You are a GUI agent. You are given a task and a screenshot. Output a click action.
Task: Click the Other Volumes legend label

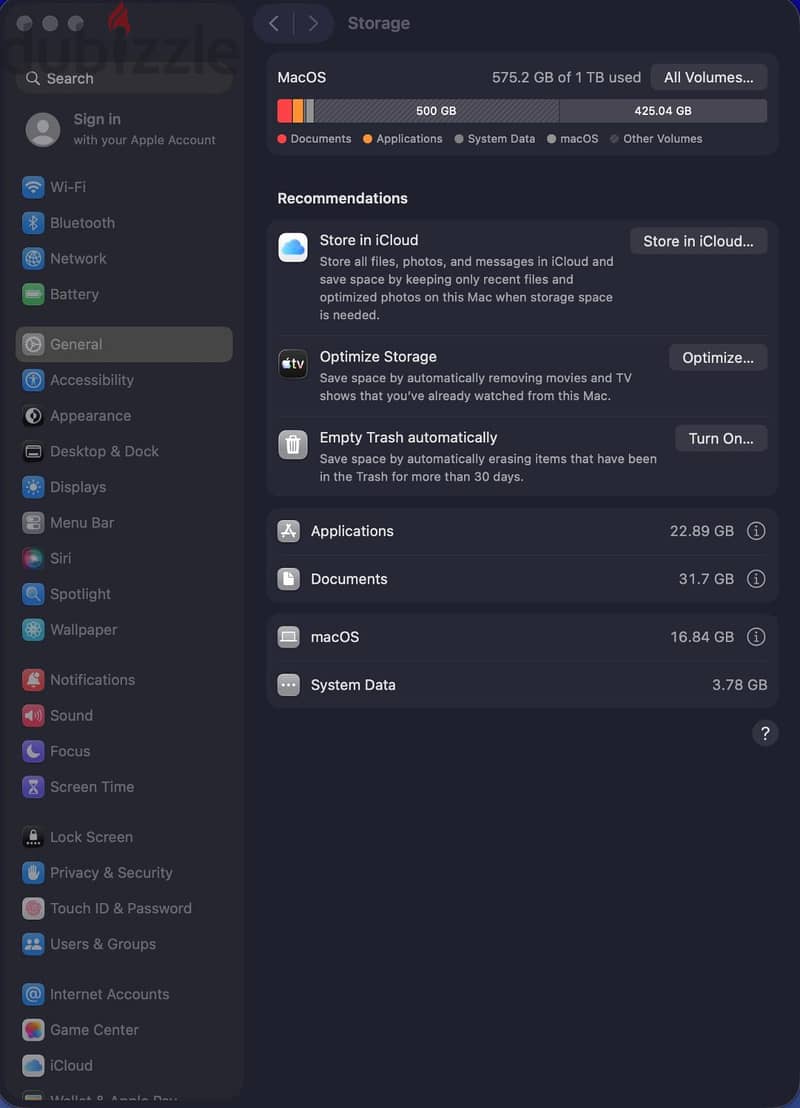click(x=663, y=139)
